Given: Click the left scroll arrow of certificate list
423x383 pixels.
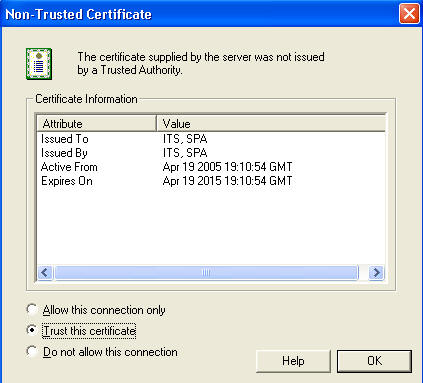Looking at the screenshot, I should [45, 273].
